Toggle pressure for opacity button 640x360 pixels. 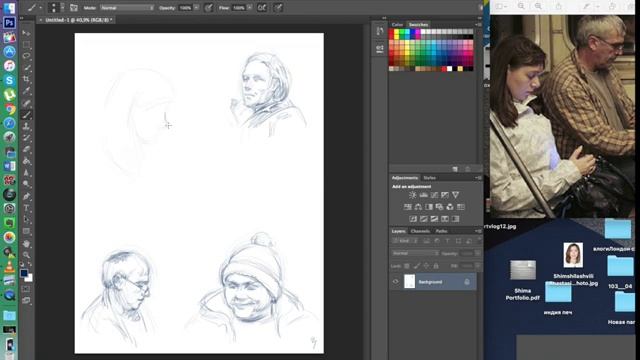[x=209, y=7]
